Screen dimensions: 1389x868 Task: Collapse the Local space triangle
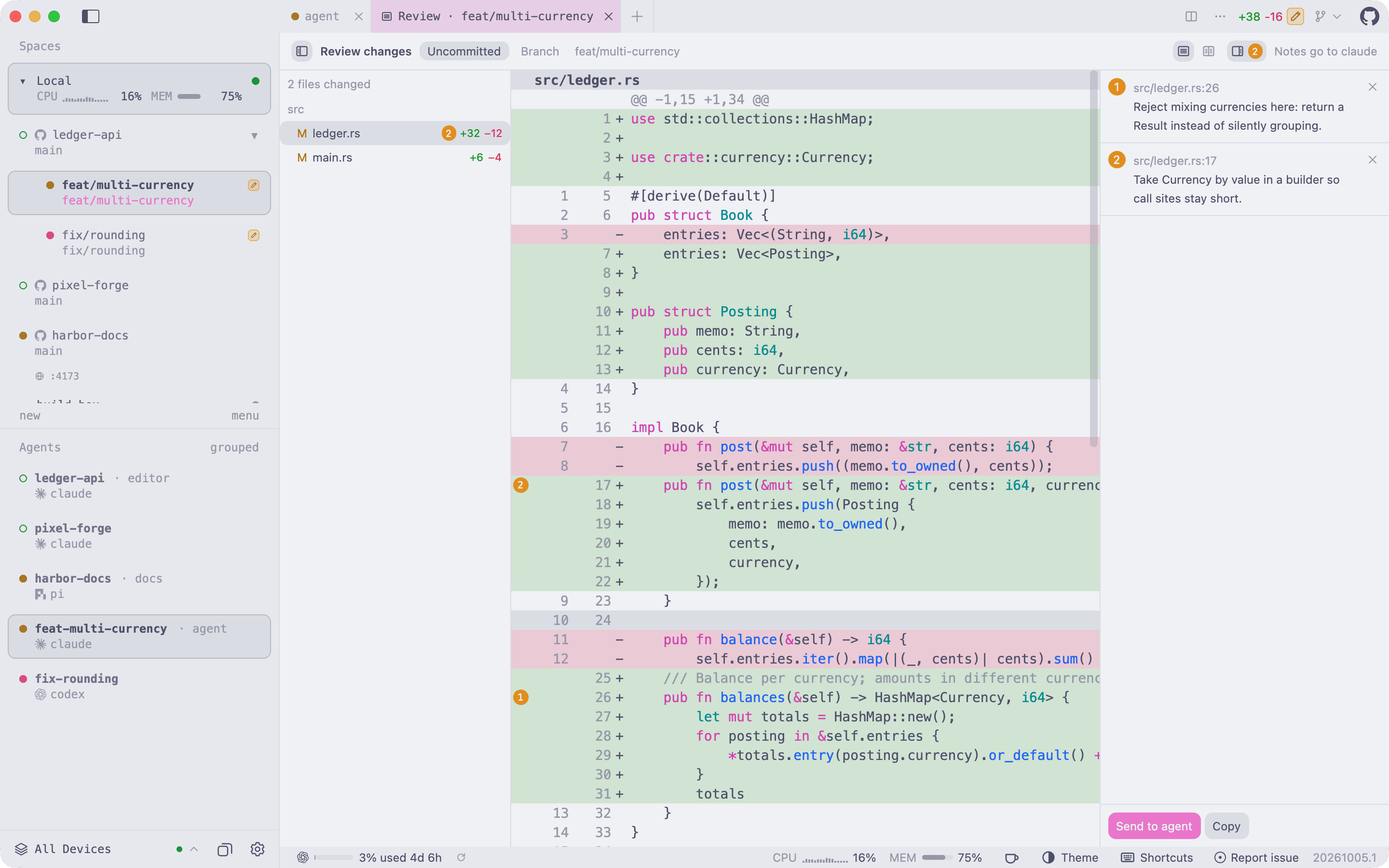point(23,81)
